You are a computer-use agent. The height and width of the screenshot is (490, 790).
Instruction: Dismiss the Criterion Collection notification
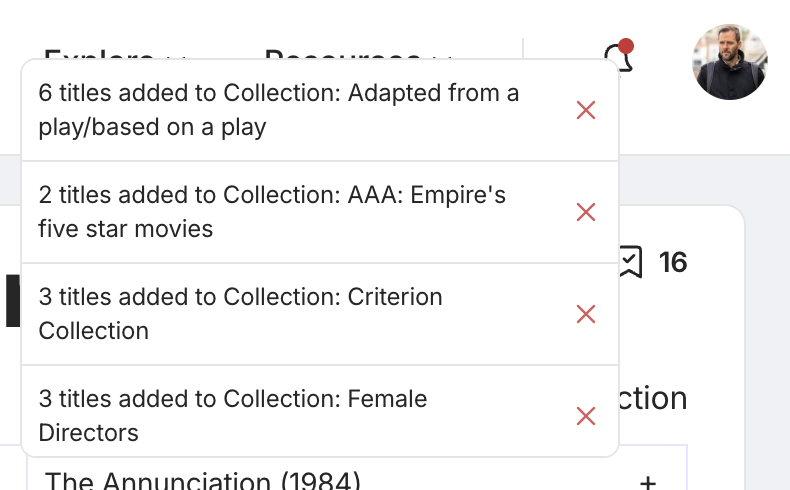tap(586, 314)
